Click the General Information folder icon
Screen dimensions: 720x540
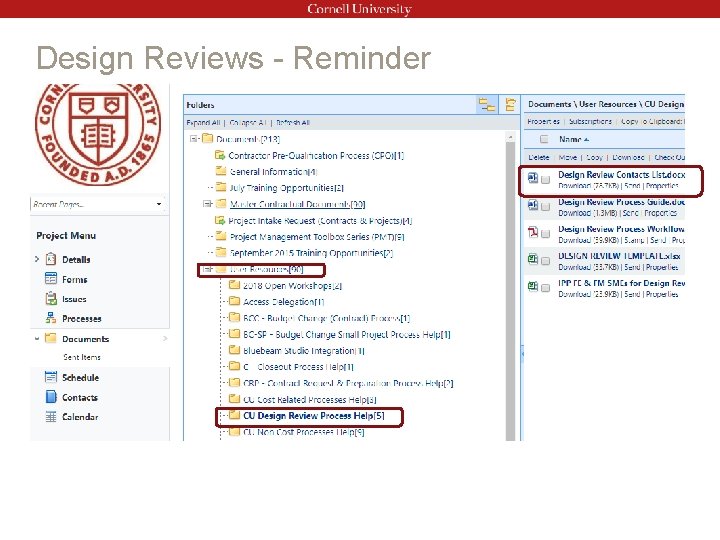coord(221,171)
